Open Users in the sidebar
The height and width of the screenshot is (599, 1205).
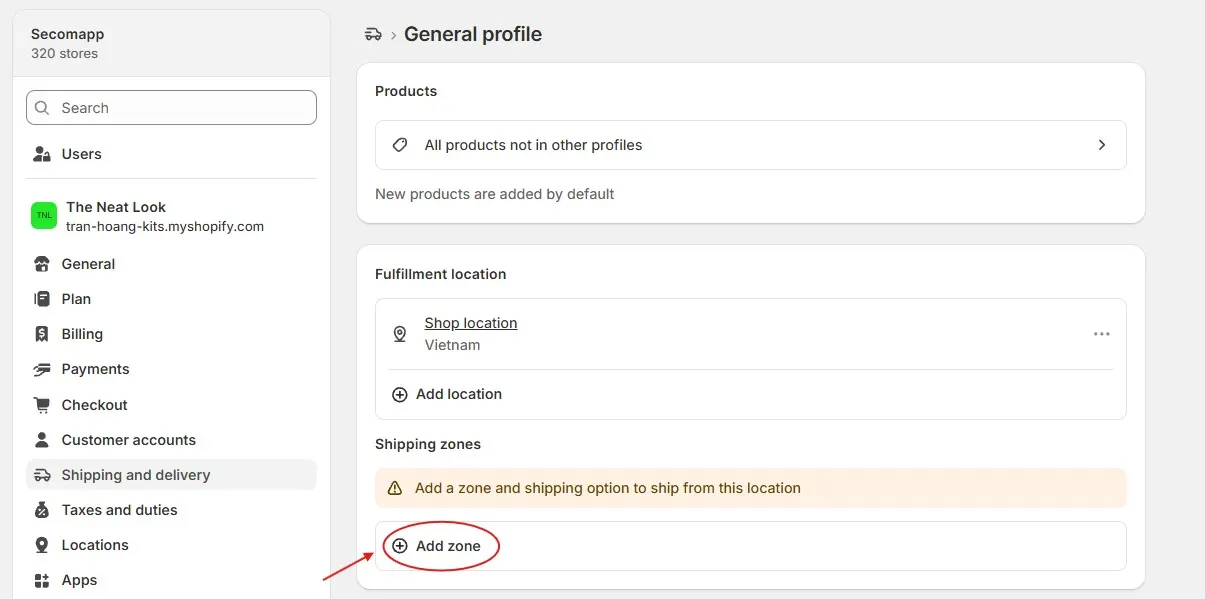pyautogui.click(x=171, y=154)
